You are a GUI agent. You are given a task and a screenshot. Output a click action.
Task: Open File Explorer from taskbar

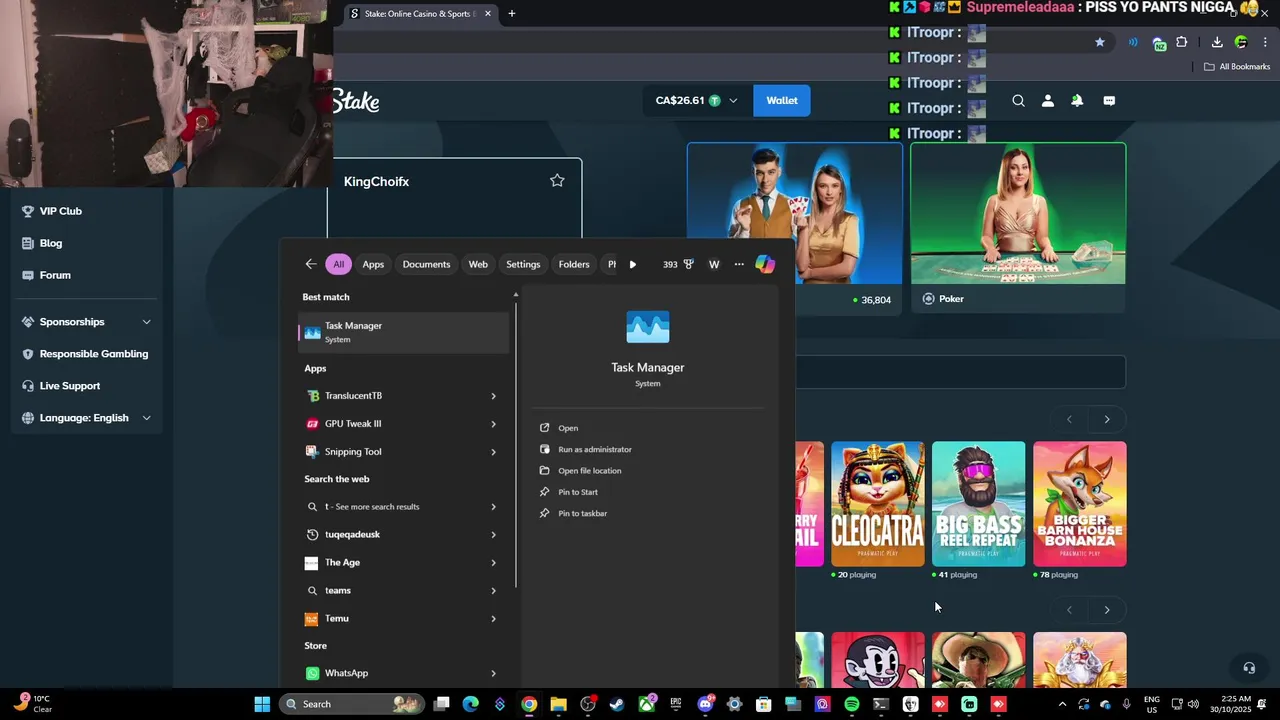pos(558,704)
